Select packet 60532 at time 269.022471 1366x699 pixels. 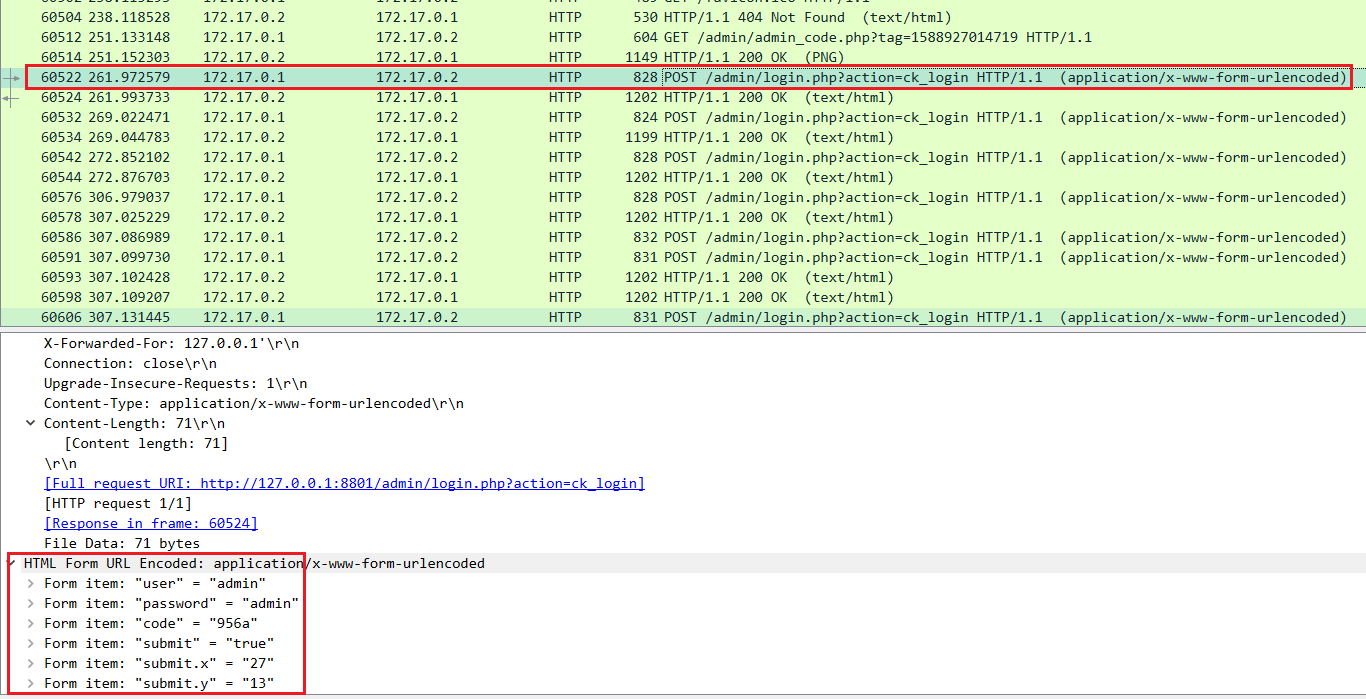tap(683, 117)
